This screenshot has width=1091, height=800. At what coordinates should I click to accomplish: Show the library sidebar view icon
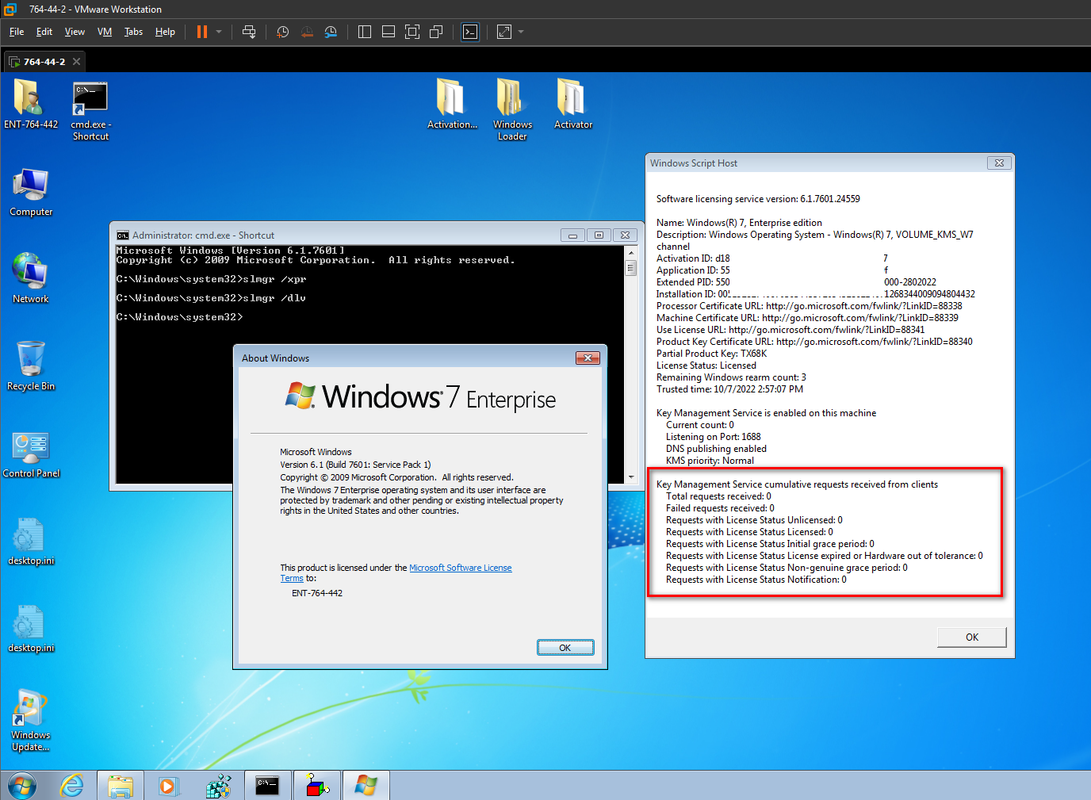(x=365, y=32)
